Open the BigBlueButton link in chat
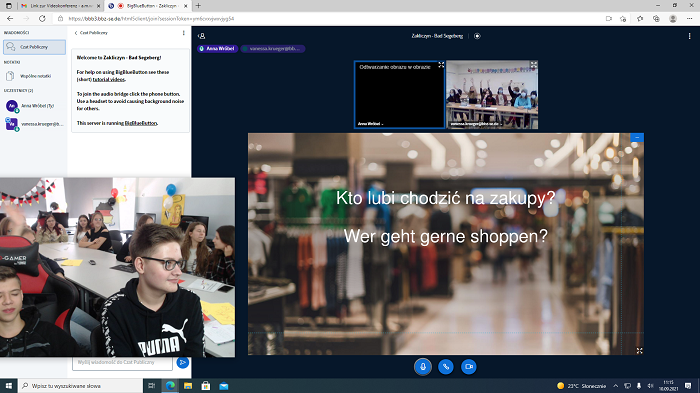This screenshot has width=700, height=393. (141, 123)
